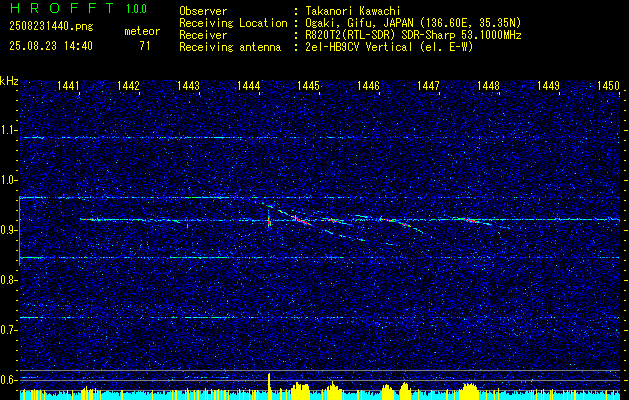Click the Receiver label
The width and height of the screenshot is (629, 400).
pyautogui.click(x=203, y=35)
